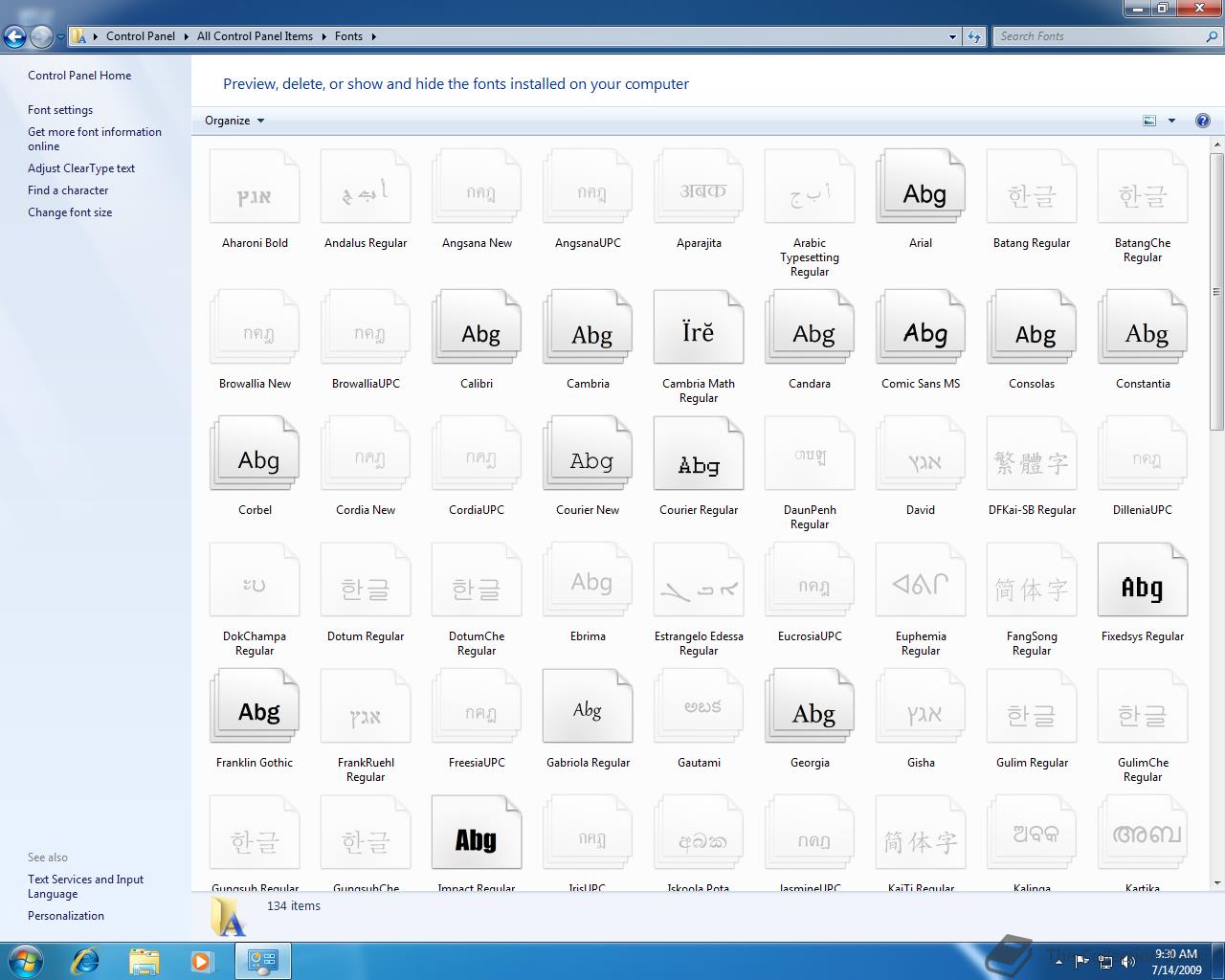Viewport: 1225px width, 980px height.
Task: Open the Get Help question mark icon
Action: point(1203,121)
